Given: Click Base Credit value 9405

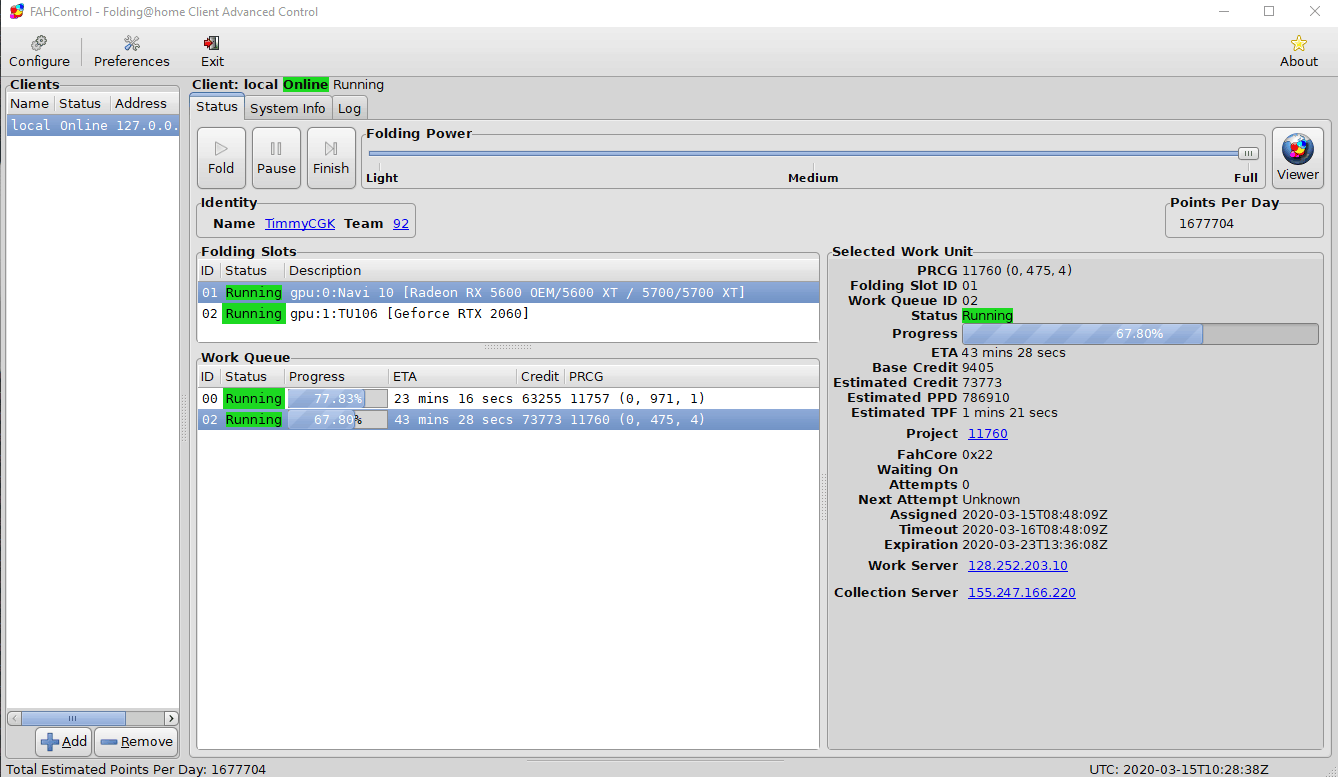Looking at the screenshot, I should pos(978,368).
